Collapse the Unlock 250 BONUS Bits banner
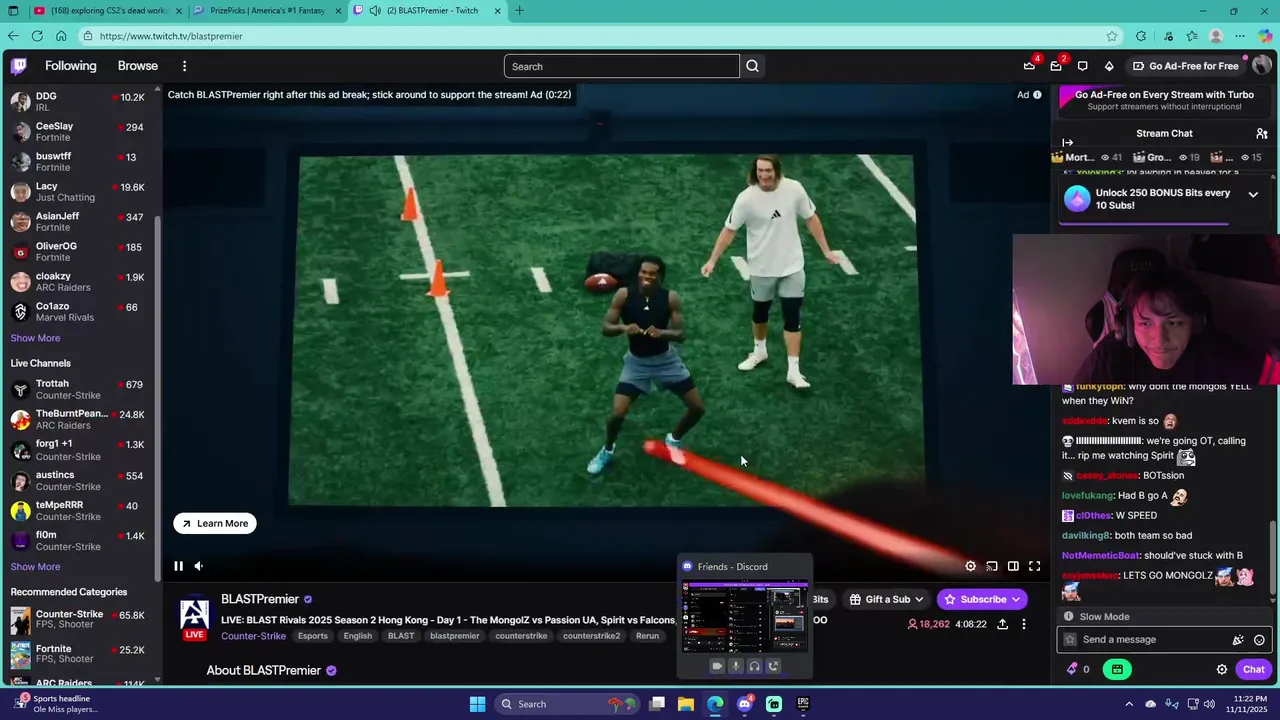This screenshot has height=720, width=1280. [x=1253, y=195]
